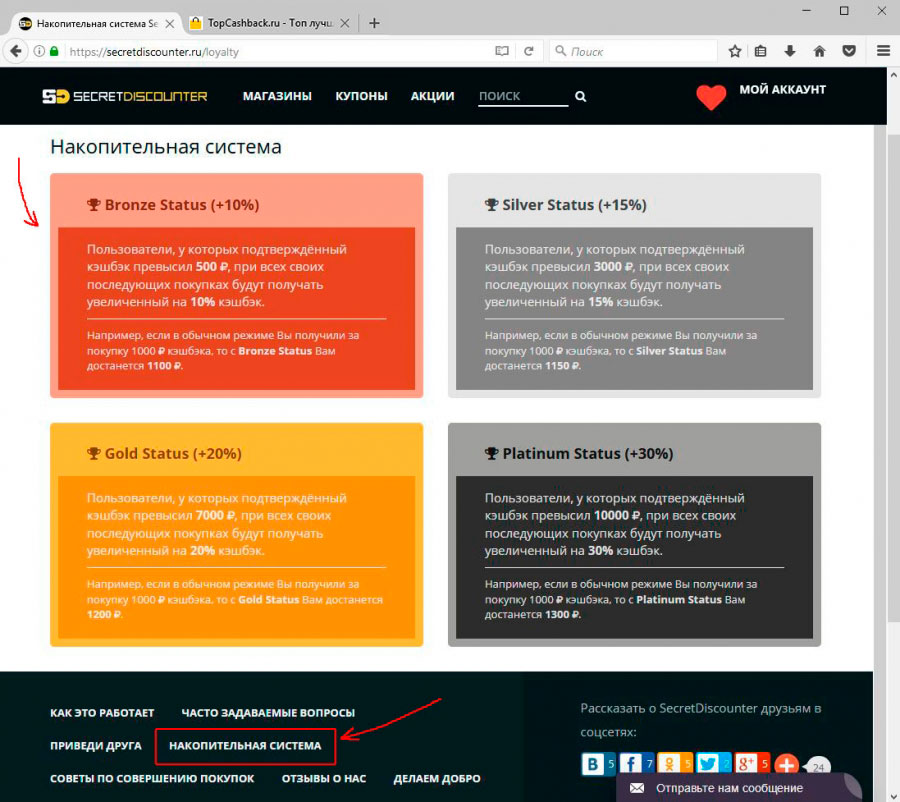This screenshot has width=900, height=802.
Task: Share via Facebook icon
Action: pos(630,764)
